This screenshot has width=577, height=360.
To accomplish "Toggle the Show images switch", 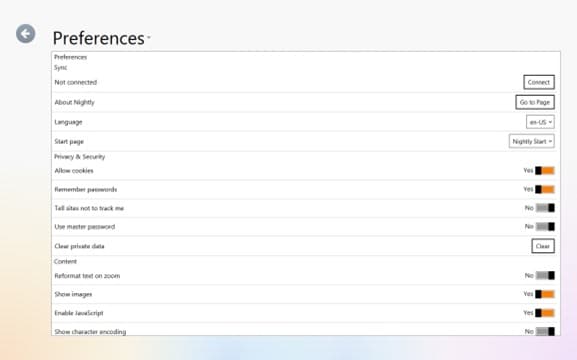I will [545, 294].
